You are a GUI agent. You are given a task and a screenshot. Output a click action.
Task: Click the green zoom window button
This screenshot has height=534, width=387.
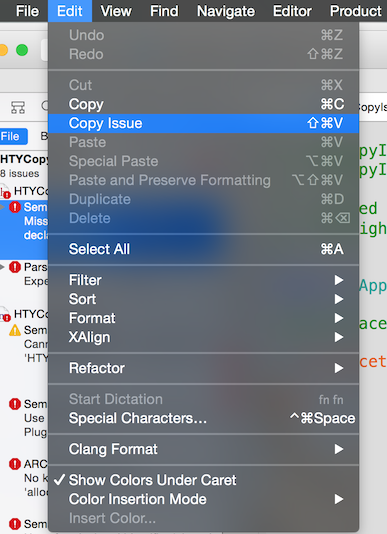[22, 50]
